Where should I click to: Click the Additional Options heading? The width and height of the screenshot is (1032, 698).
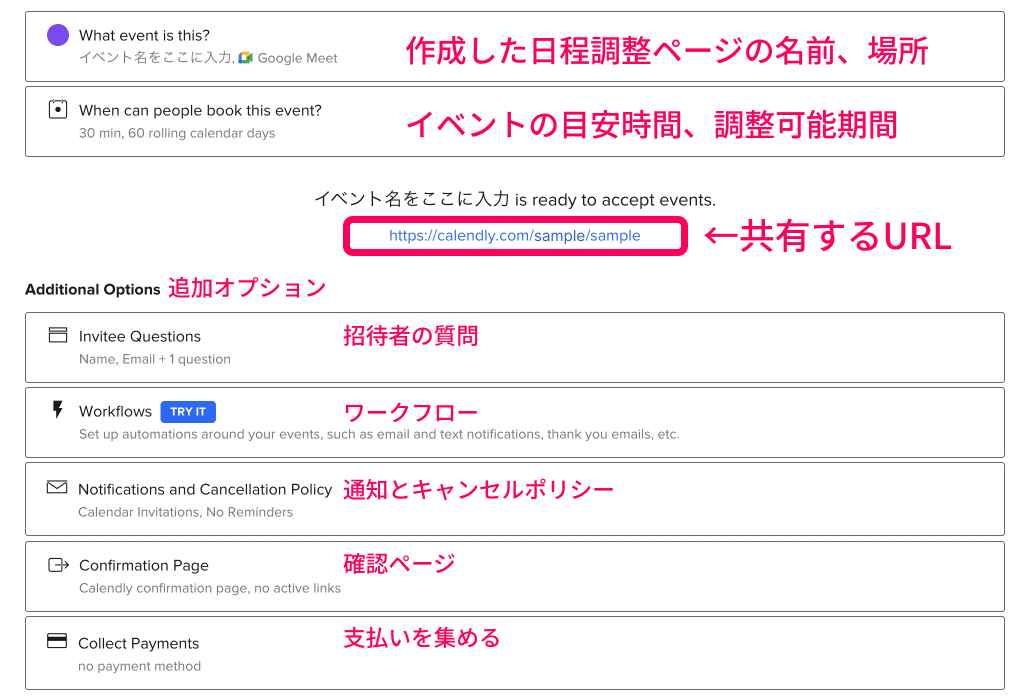click(93, 289)
